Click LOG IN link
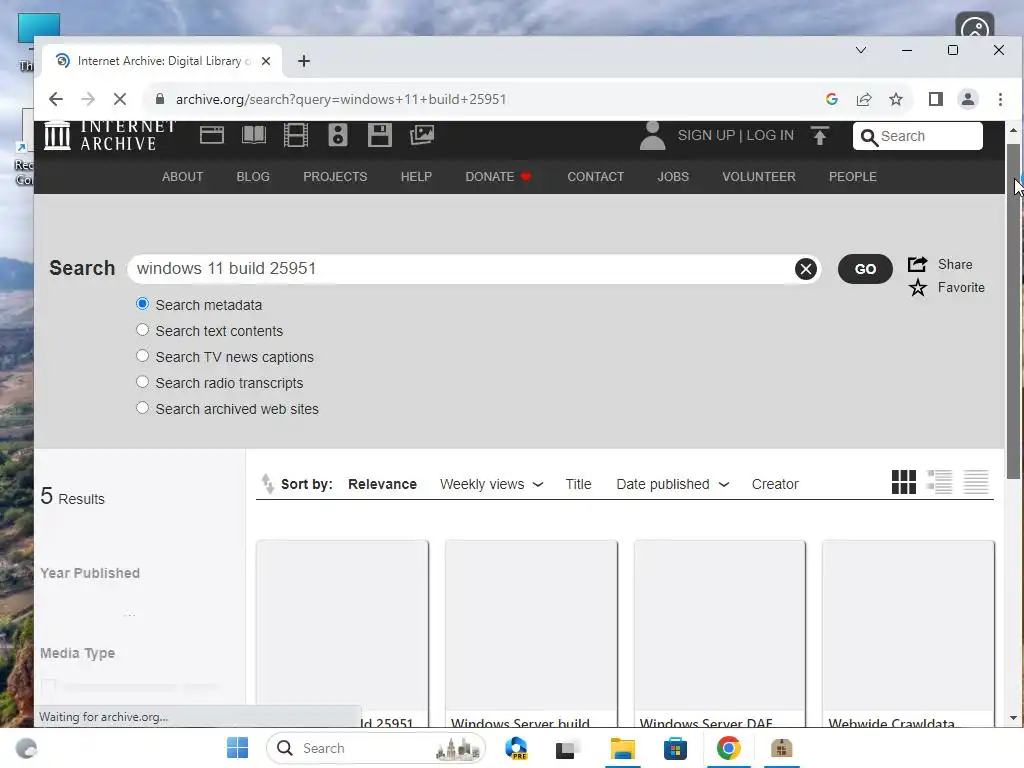 [770, 135]
